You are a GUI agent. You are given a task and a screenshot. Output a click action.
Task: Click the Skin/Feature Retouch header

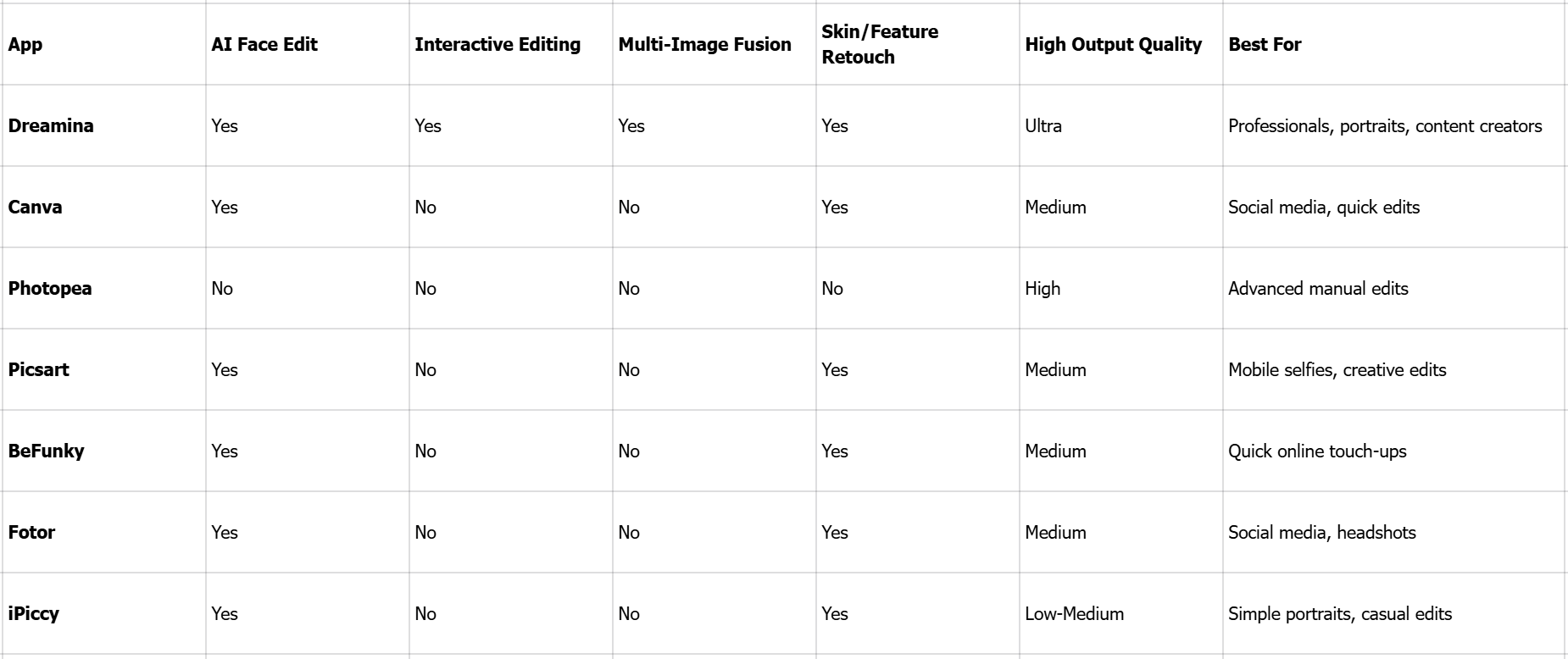(880, 45)
